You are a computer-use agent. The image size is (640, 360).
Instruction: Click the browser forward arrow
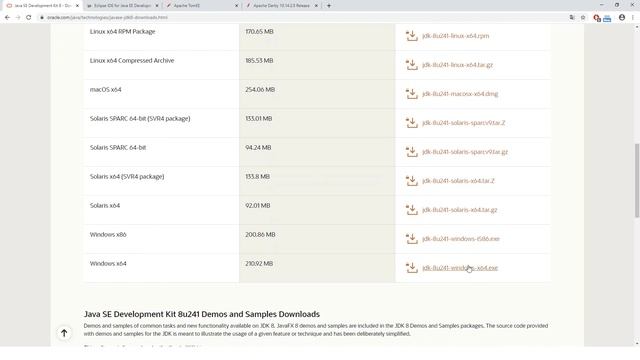18,18
